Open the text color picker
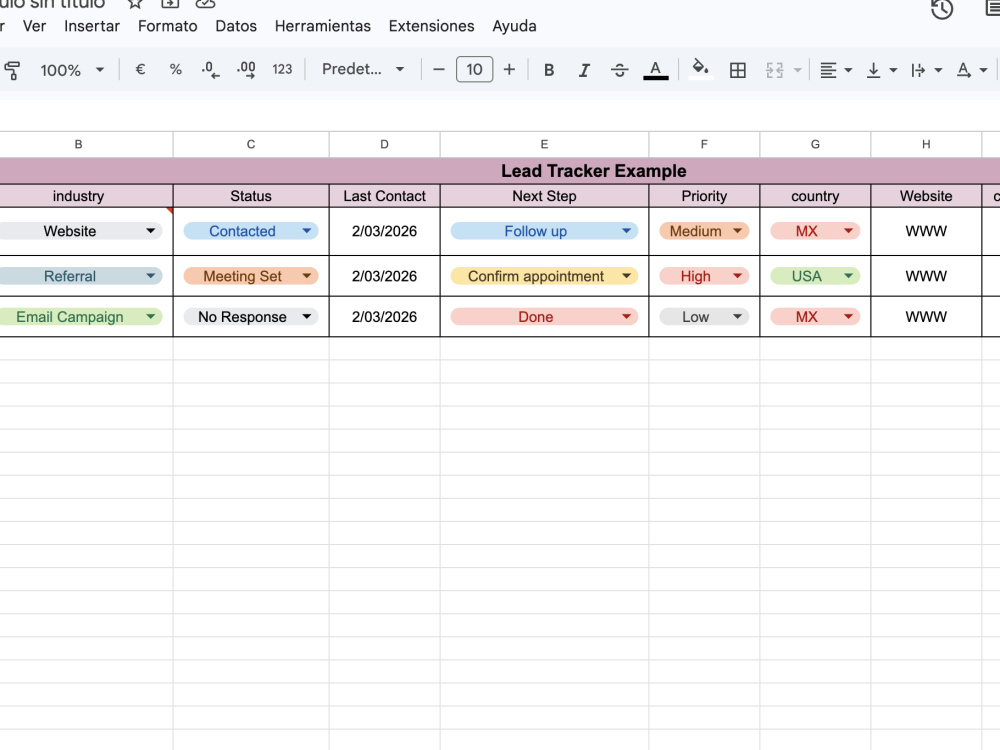The height and width of the screenshot is (750, 1000). tap(656, 70)
